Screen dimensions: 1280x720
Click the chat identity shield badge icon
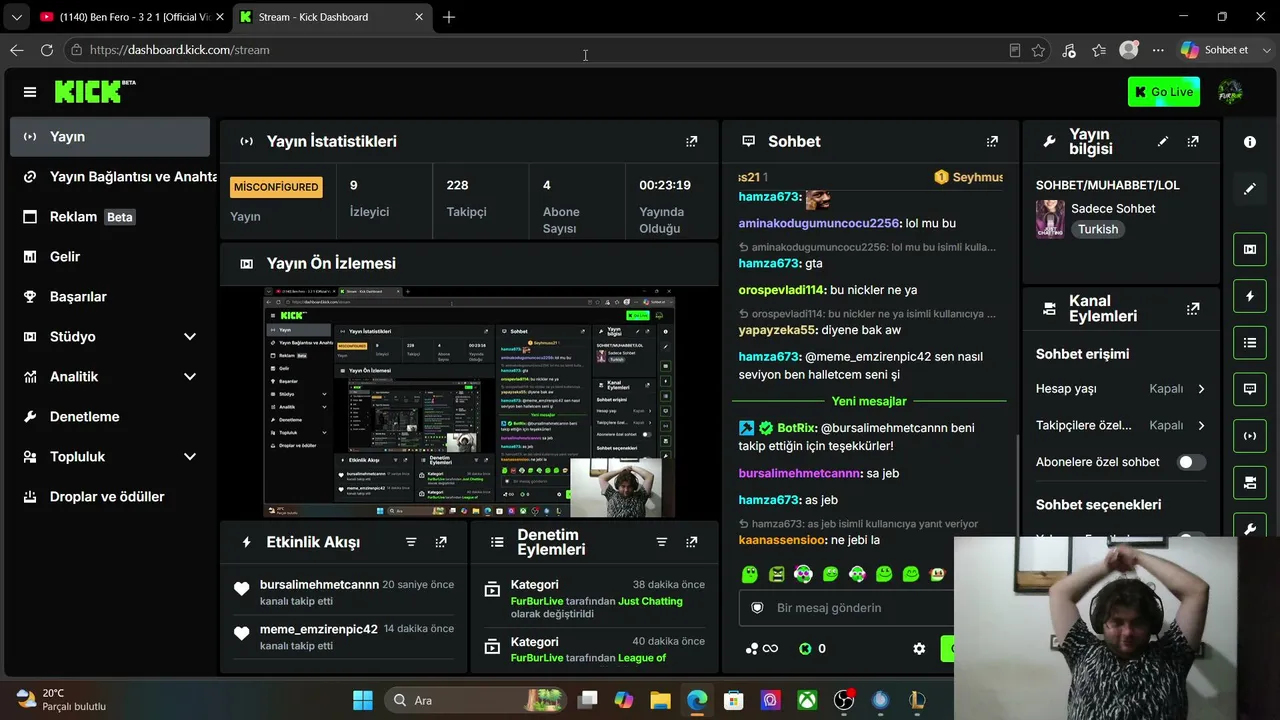(757, 608)
